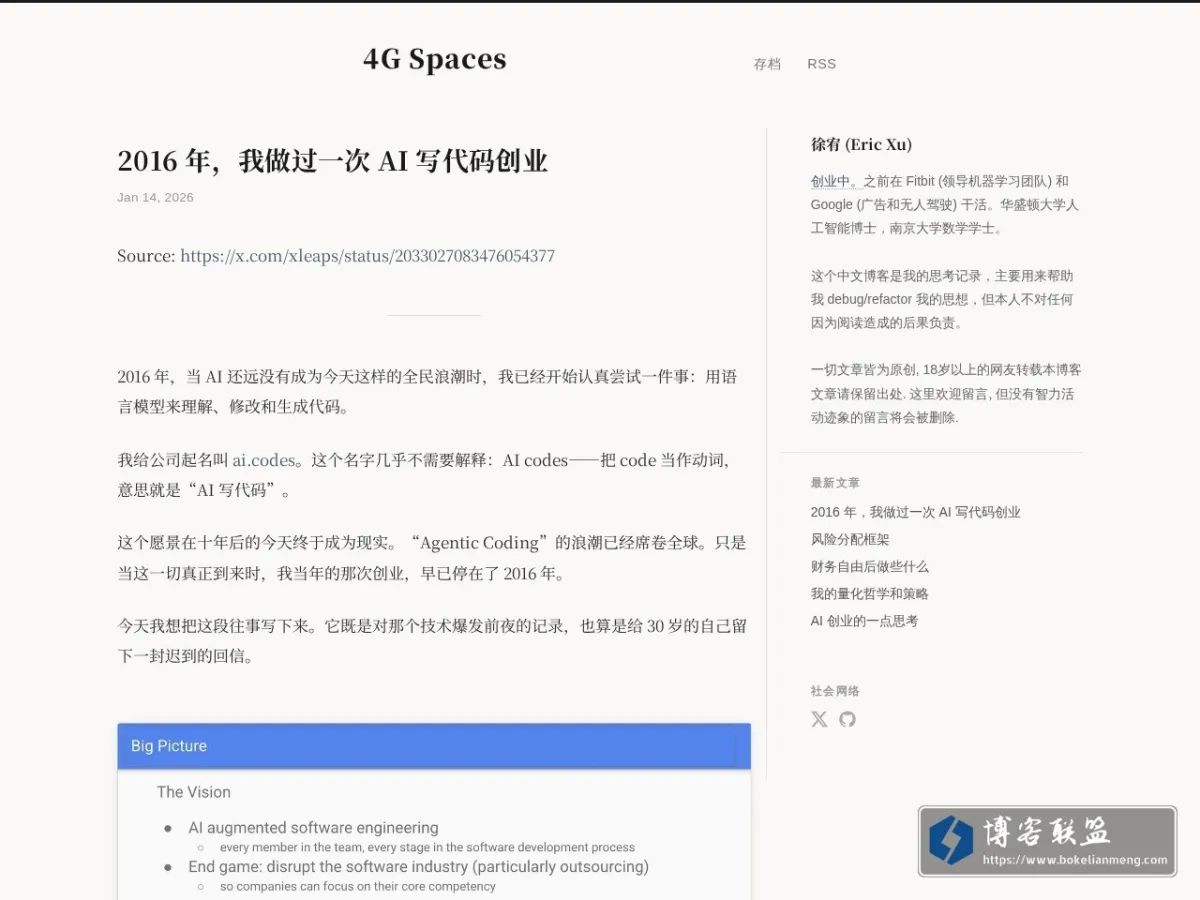Viewport: 1200px width, 900px height.
Task: Click 'The Vision' slide heading
Action: coord(194,792)
